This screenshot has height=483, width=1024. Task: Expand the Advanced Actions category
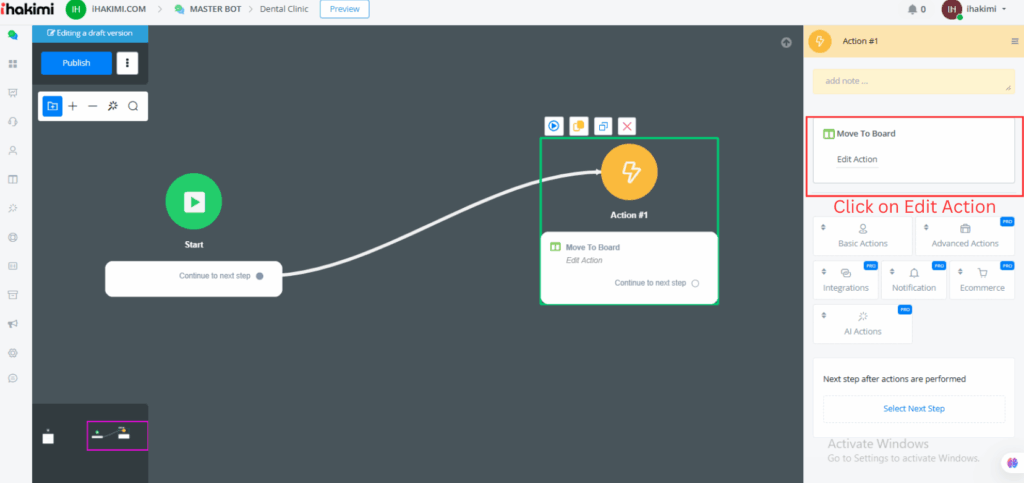(x=964, y=236)
